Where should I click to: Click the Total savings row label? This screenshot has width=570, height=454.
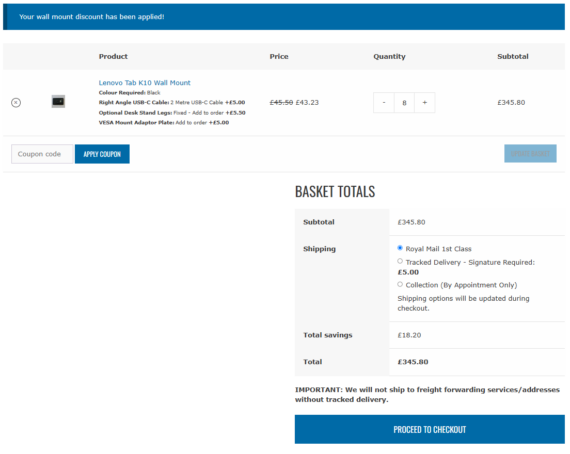pyautogui.click(x=328, y=335)
